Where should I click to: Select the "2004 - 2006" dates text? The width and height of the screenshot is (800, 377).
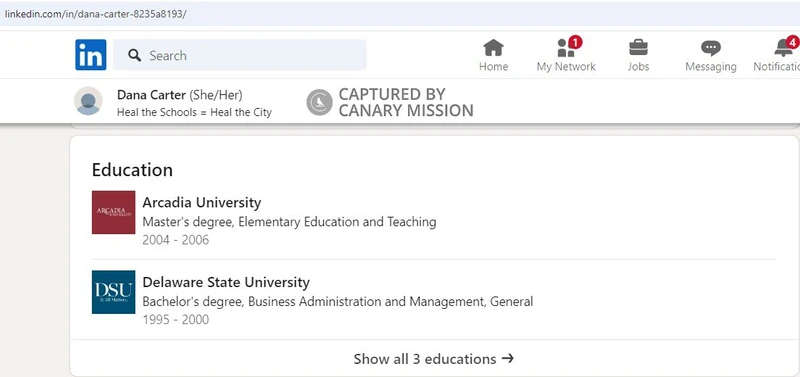coord(176,240)
